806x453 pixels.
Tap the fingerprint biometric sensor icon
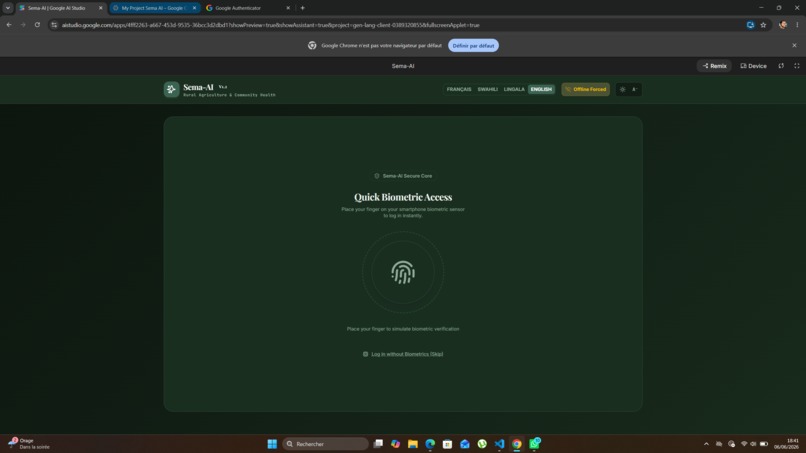pos(403,273)
